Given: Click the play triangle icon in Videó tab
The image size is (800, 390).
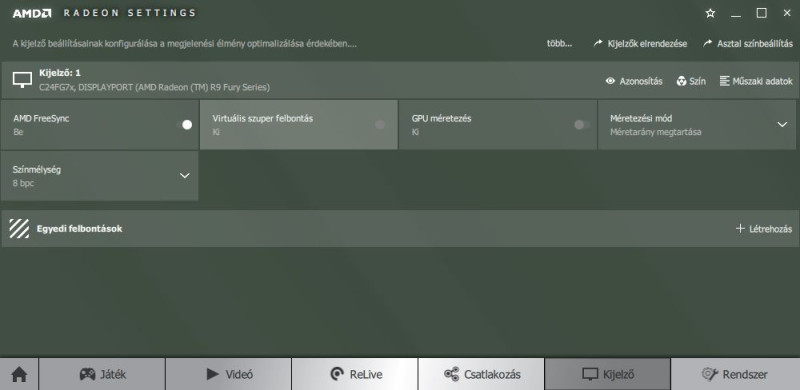Looking at the screenshot, I should [x=213, y=374].
